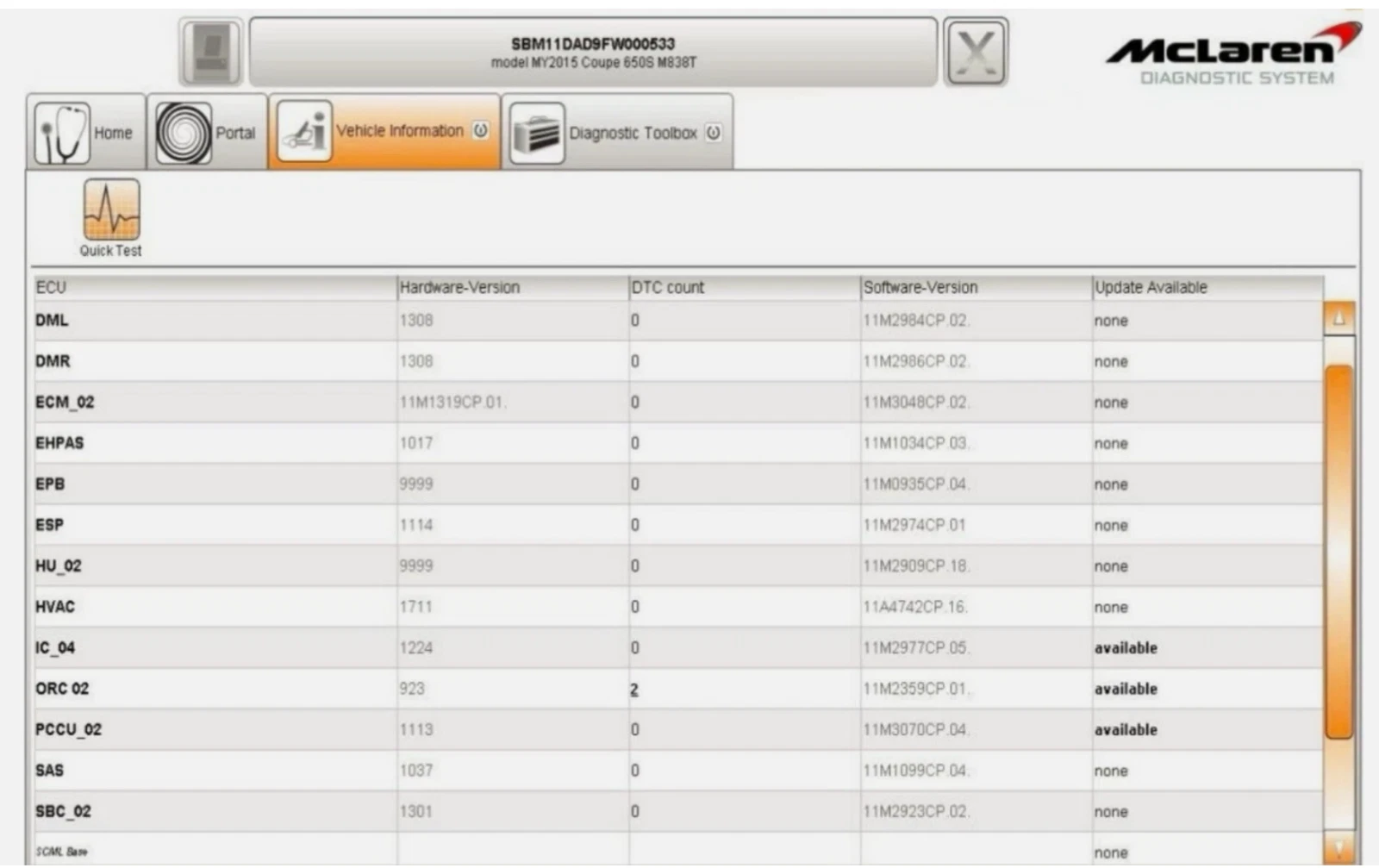Close the vehicle session with X button
Screen dimensions: 1379x868
tap(976, 53)
